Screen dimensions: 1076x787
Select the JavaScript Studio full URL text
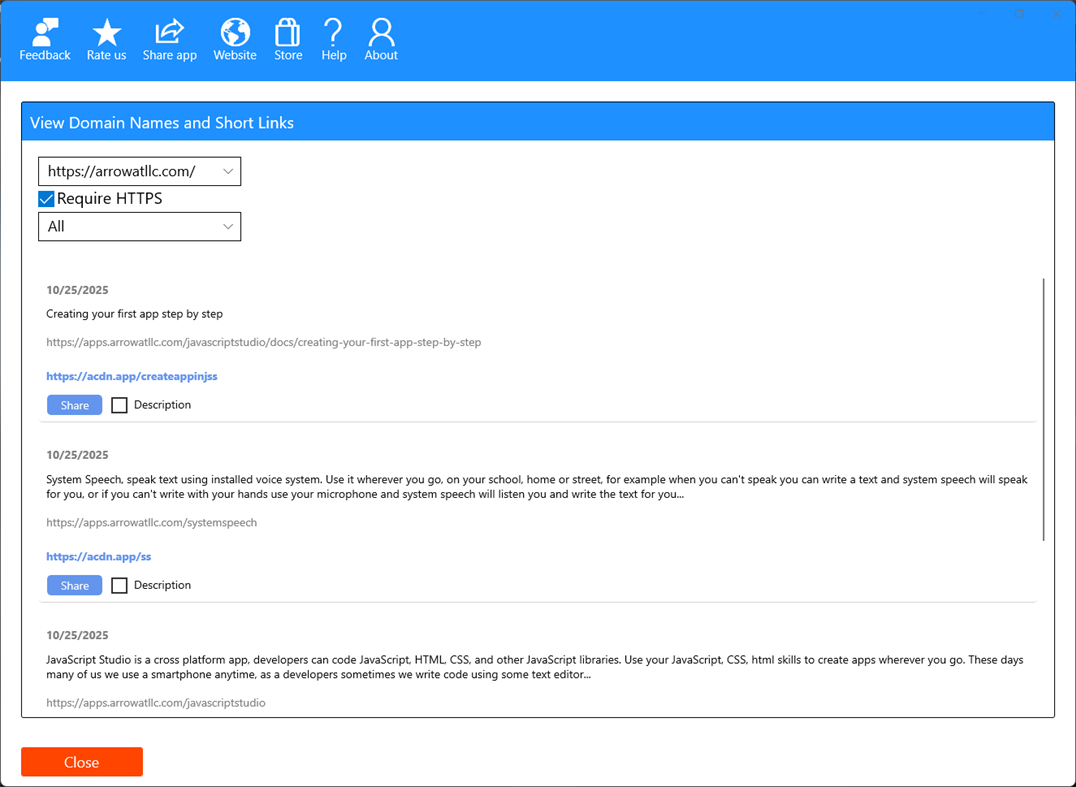click(155, 702)
